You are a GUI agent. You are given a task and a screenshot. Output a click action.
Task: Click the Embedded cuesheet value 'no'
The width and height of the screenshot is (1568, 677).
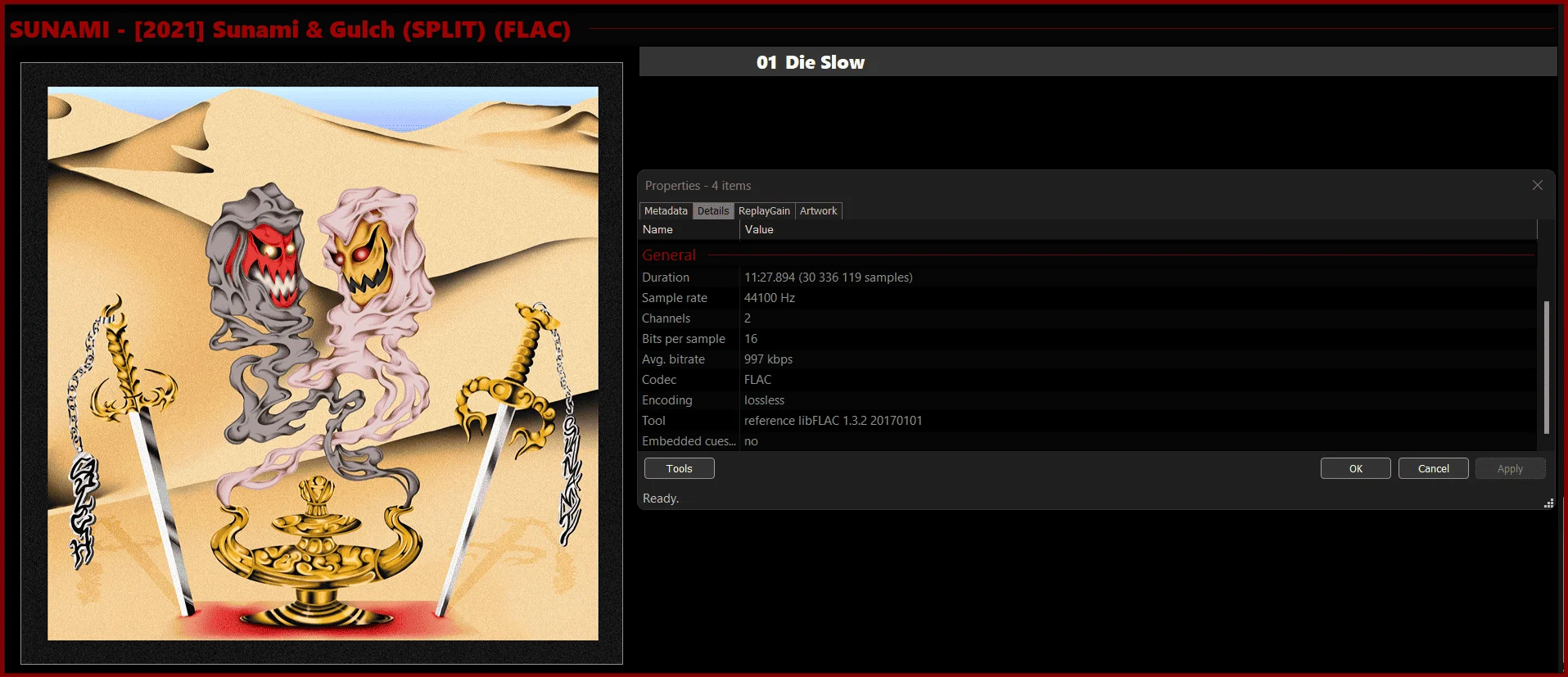(x=751, y=441)
